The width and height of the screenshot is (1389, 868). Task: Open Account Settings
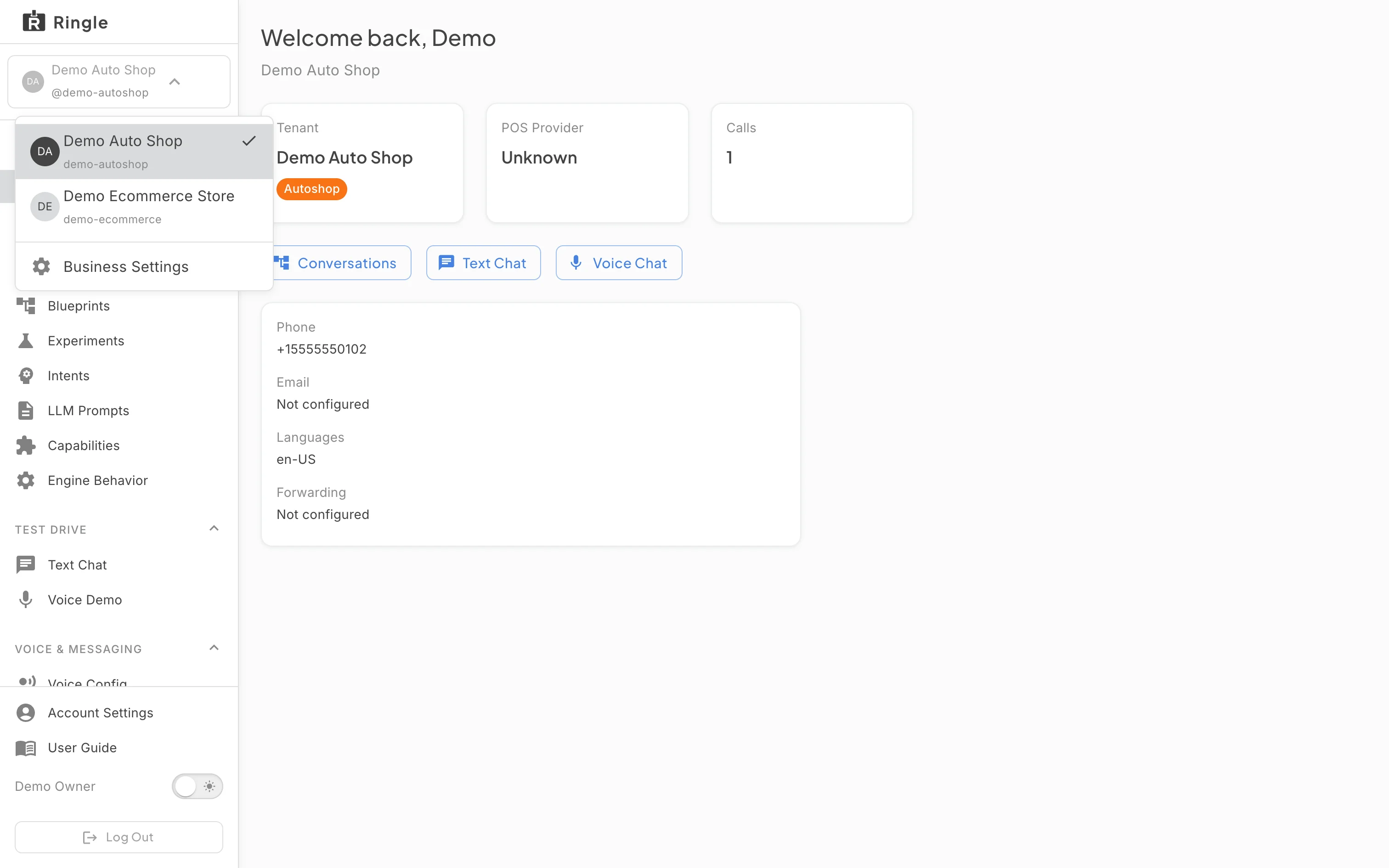point(119,713)
